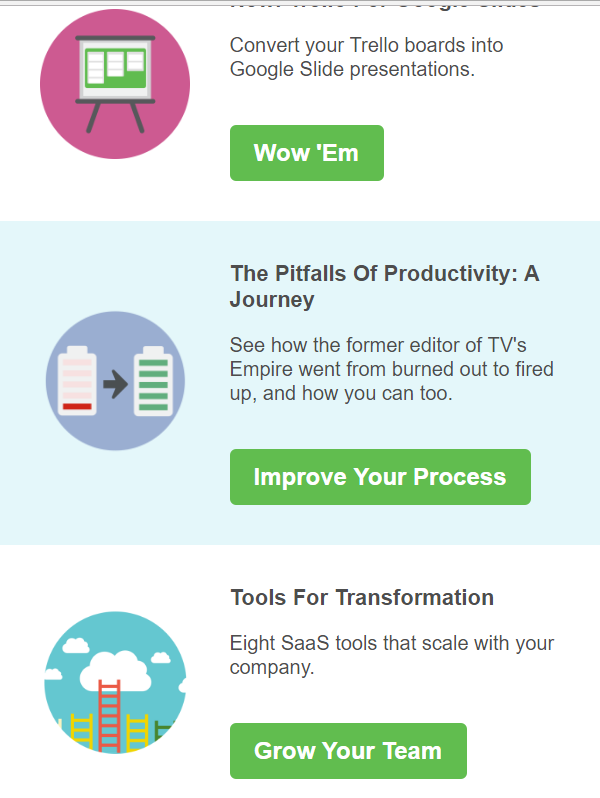
Task: Click the whiteboard on the easel
Action: 115,67
